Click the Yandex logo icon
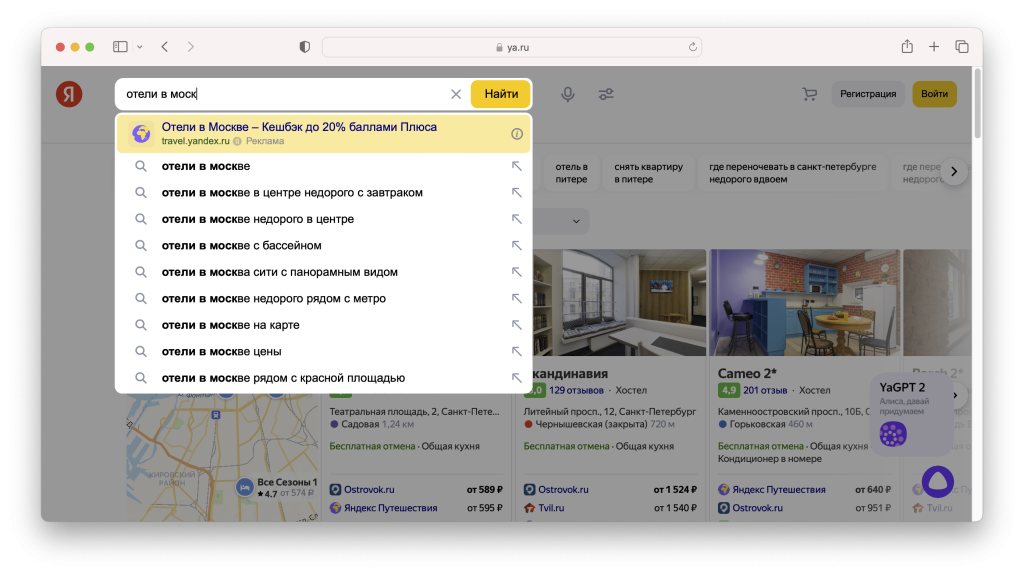The image size is (1024, 576). click(69, 94)
